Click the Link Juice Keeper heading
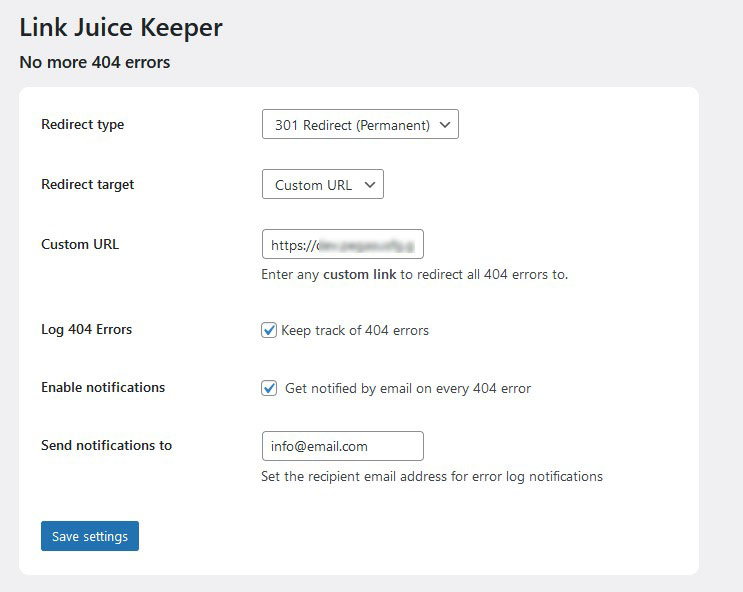The width and height of the screenshot is (743, 592). tap(121, 27)
